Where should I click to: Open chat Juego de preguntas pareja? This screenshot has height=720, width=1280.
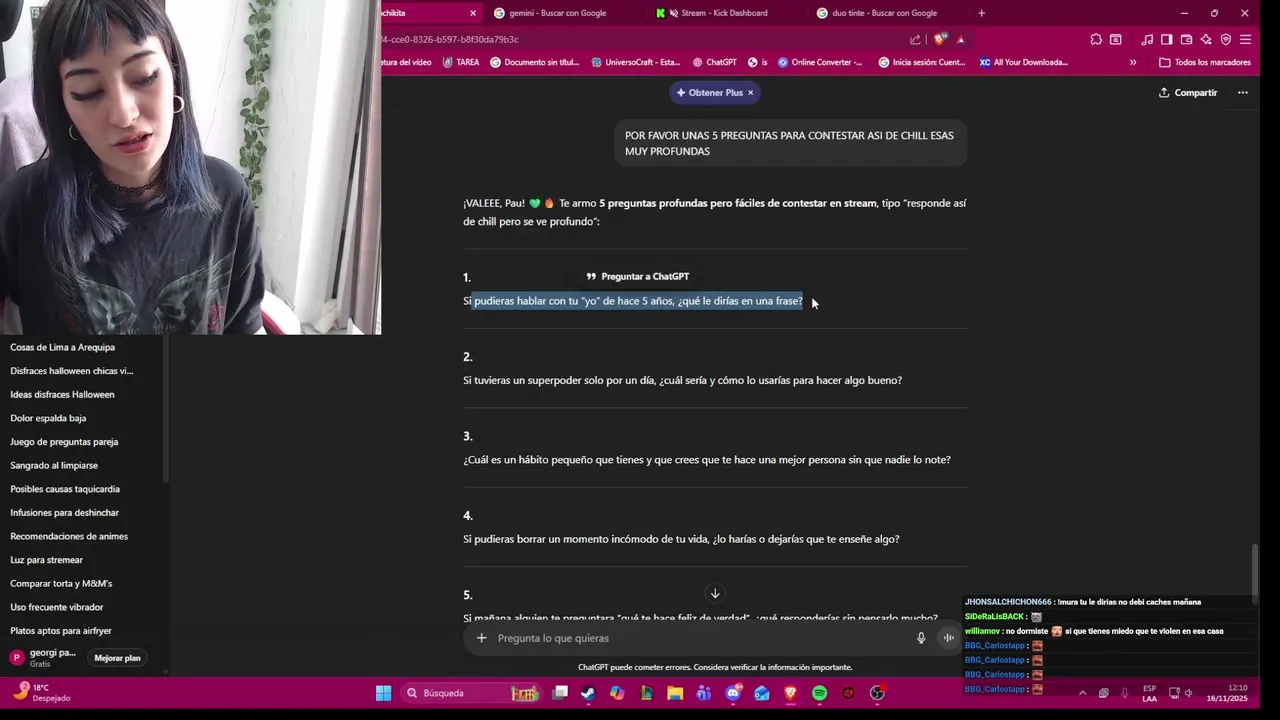coord(64,442)
